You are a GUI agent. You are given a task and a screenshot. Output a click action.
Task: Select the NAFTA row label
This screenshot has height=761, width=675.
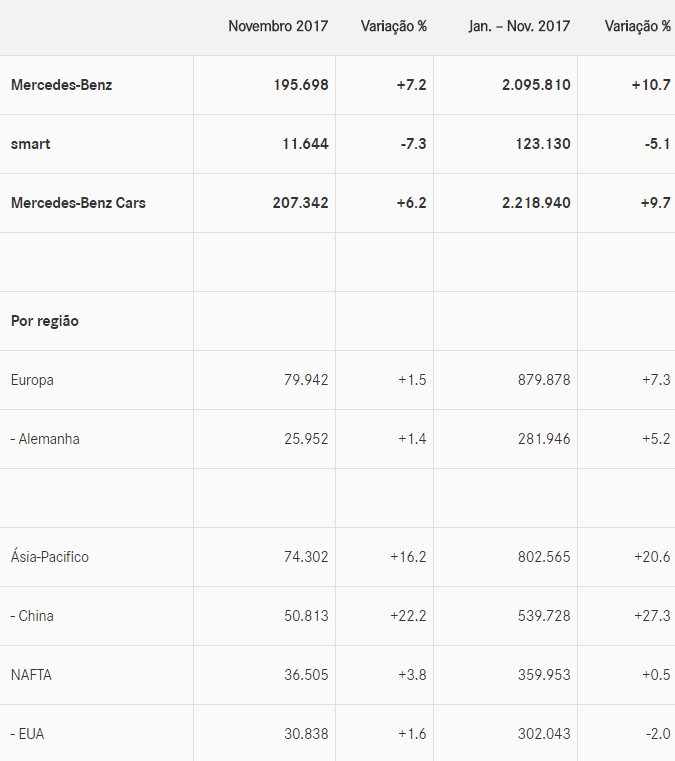31,675
